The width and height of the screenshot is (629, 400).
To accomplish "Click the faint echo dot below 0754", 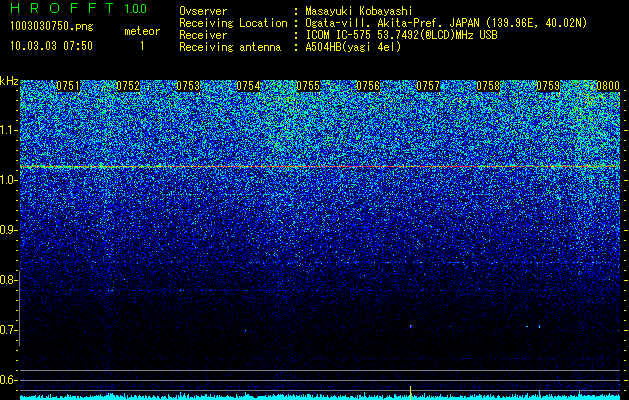I will tap(245, 331).
